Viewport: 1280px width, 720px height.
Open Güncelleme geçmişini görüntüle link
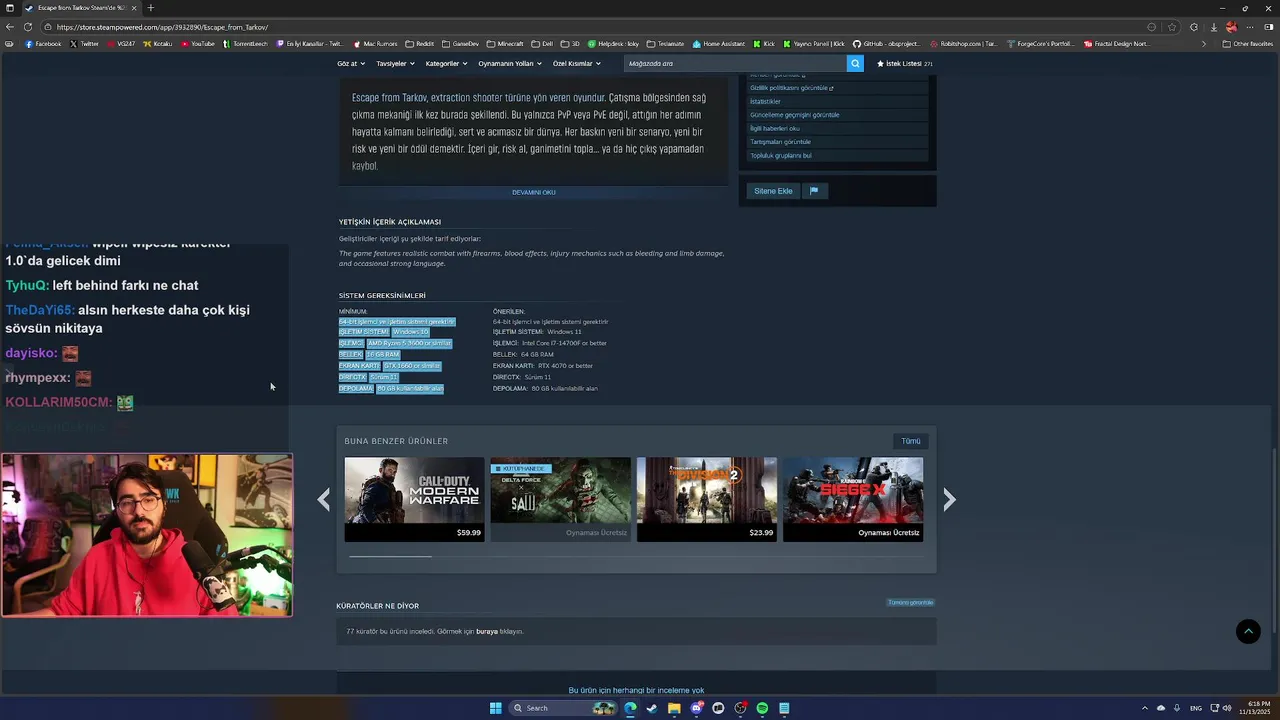(795, 115)
